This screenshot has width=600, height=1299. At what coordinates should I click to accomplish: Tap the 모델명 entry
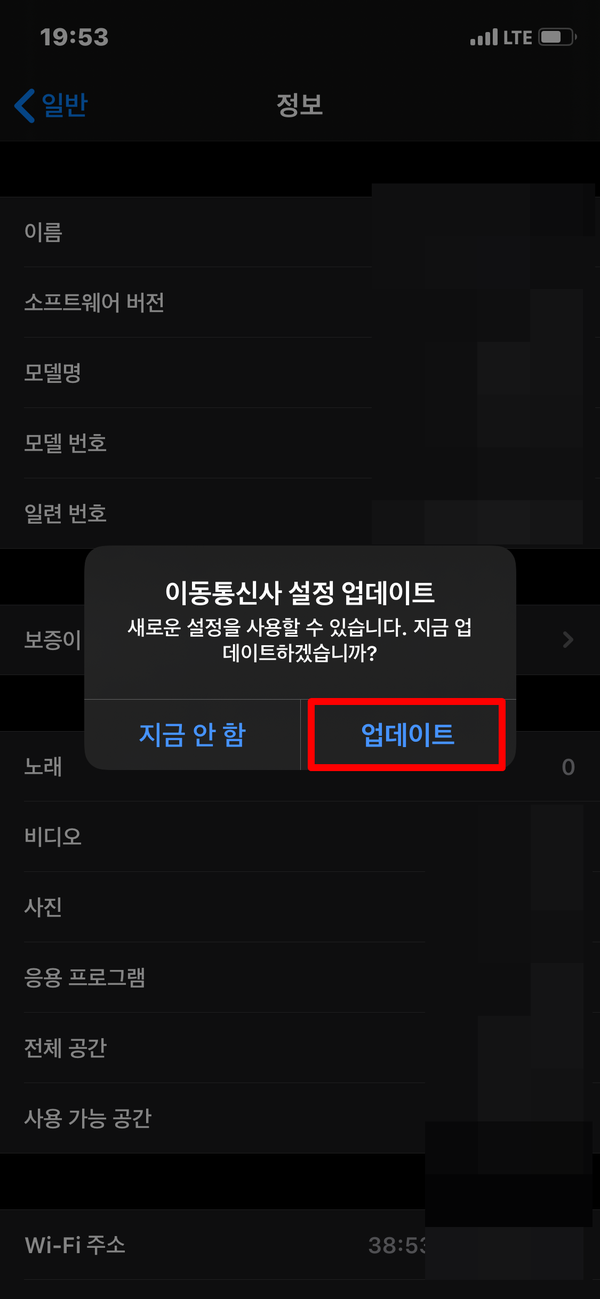tap(300, 373)
